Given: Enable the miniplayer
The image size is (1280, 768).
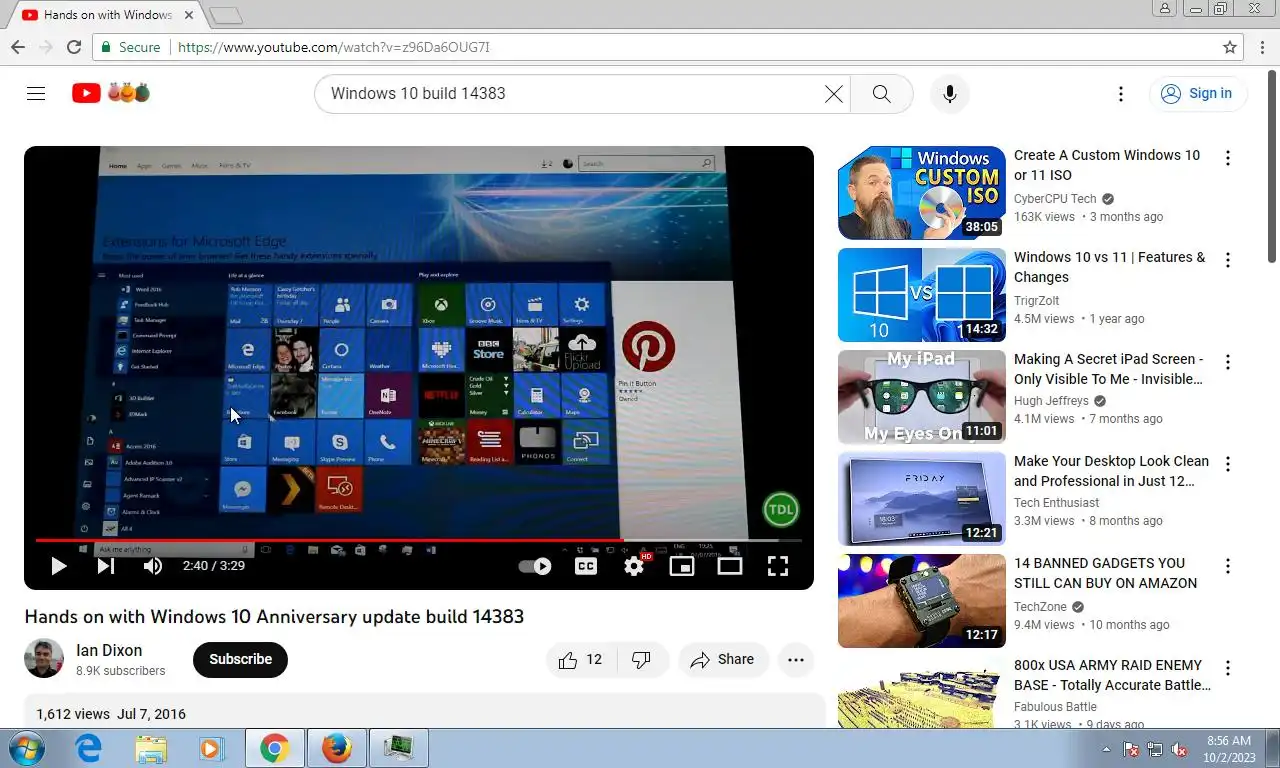Looking at the screenshot, I should click(681, 566).
